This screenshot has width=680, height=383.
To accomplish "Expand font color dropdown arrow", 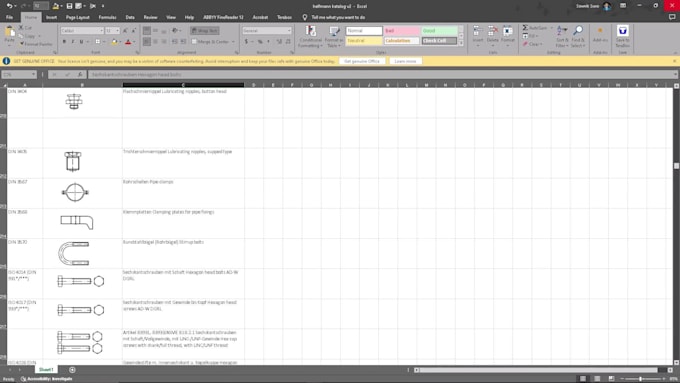I will coord(134,42).
